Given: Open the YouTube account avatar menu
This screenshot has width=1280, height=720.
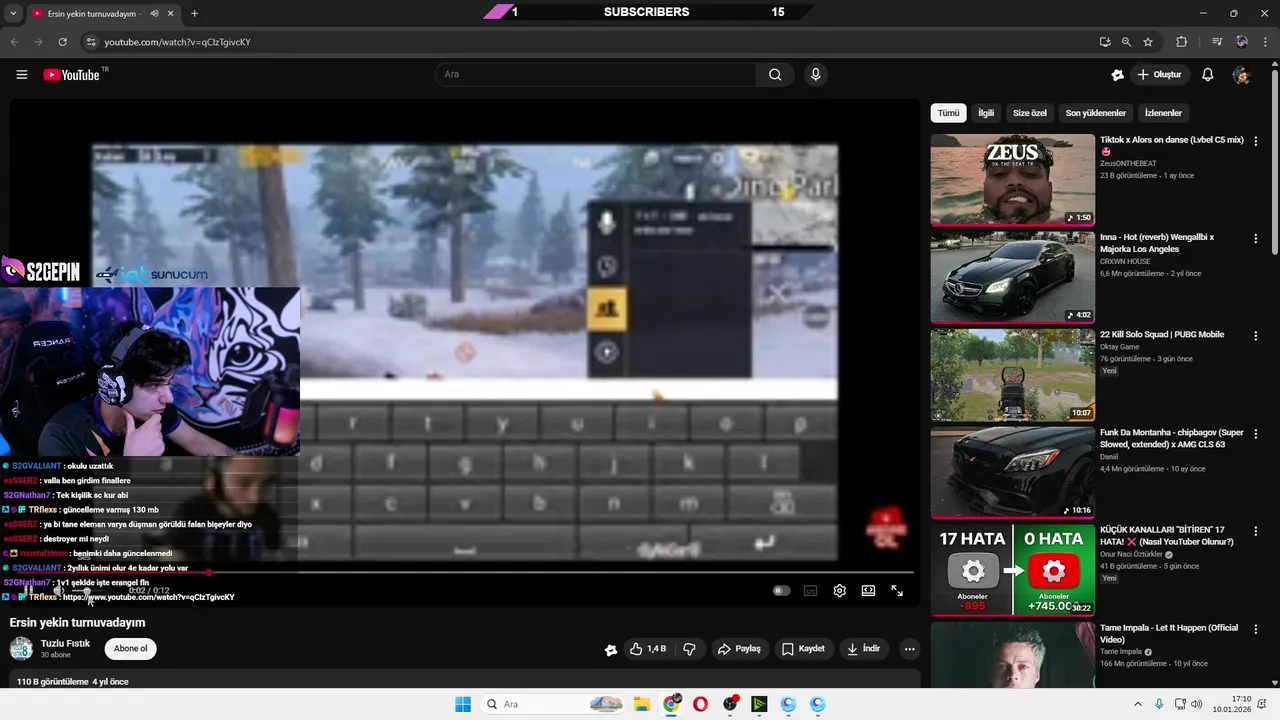Looking at the screenshot, I should tap(1241, 75).
